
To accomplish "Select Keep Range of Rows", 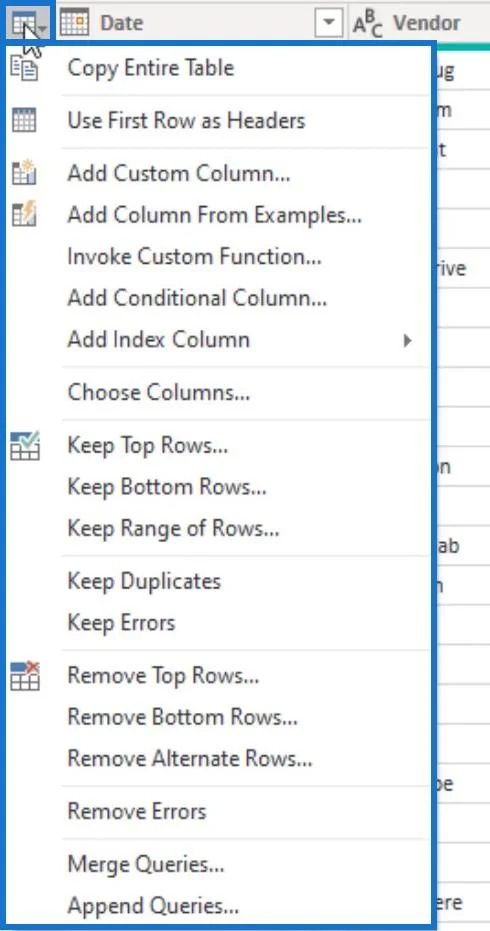I will (173, 528).
